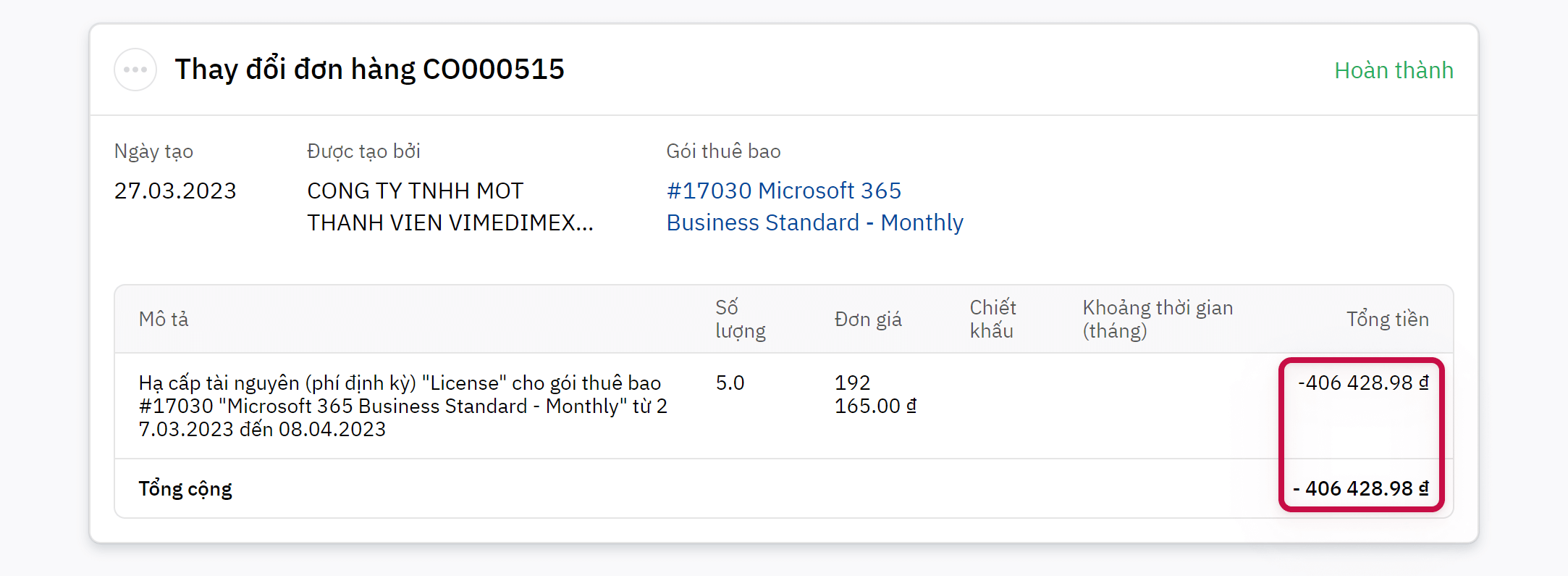Click the quantity value 5.0
The image size is (1568, 576).
tap(730, 383)
